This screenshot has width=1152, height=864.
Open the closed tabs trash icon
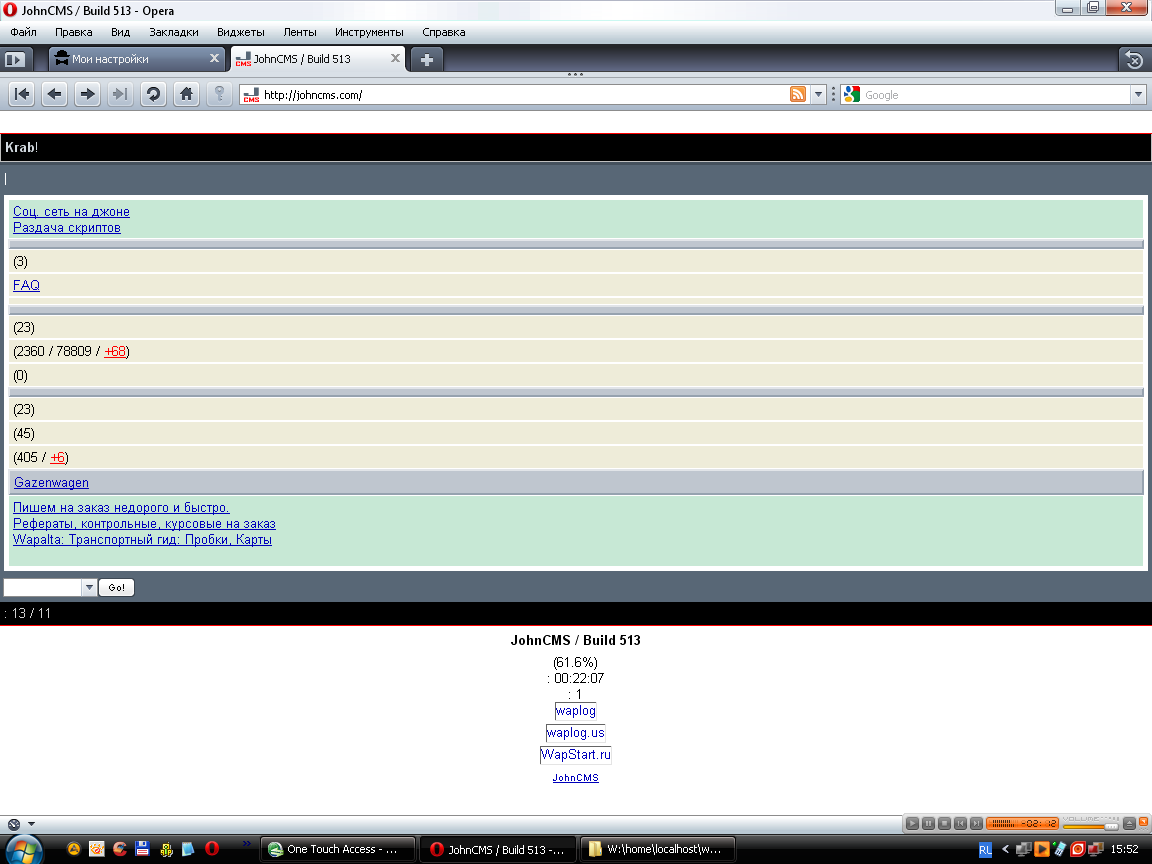1133,59
